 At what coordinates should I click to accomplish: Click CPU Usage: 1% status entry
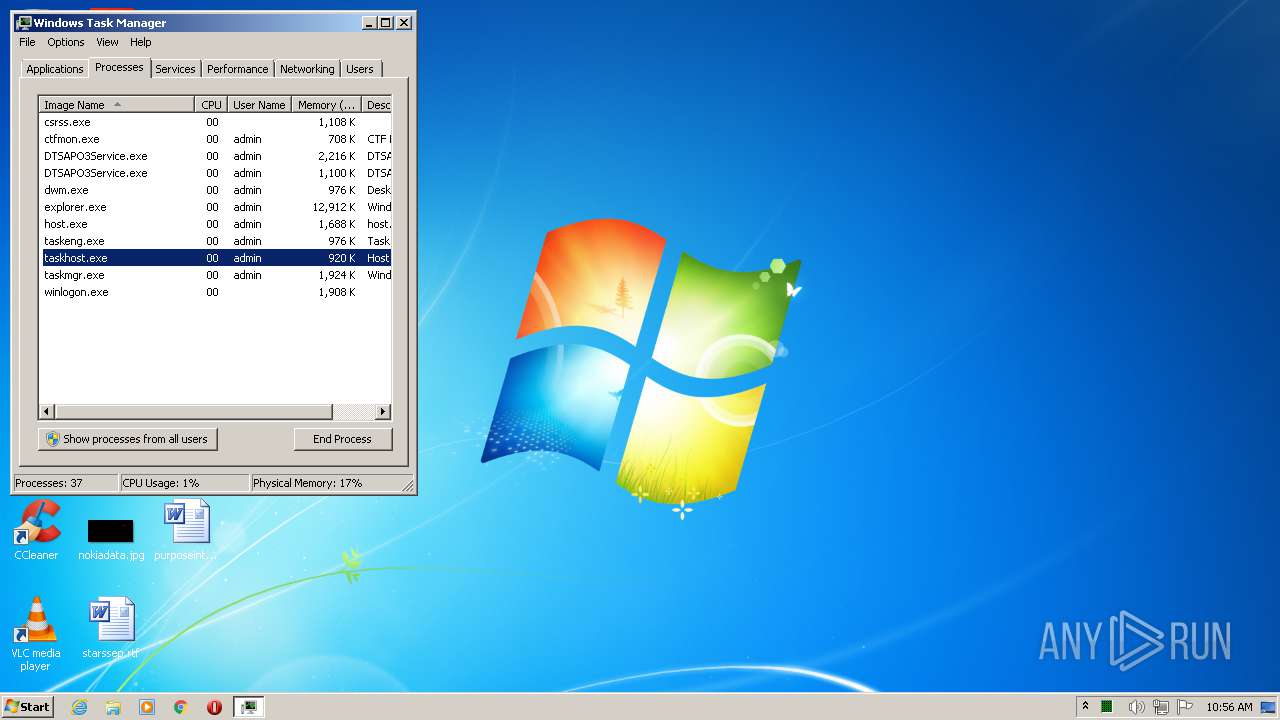tap(184, 483)
